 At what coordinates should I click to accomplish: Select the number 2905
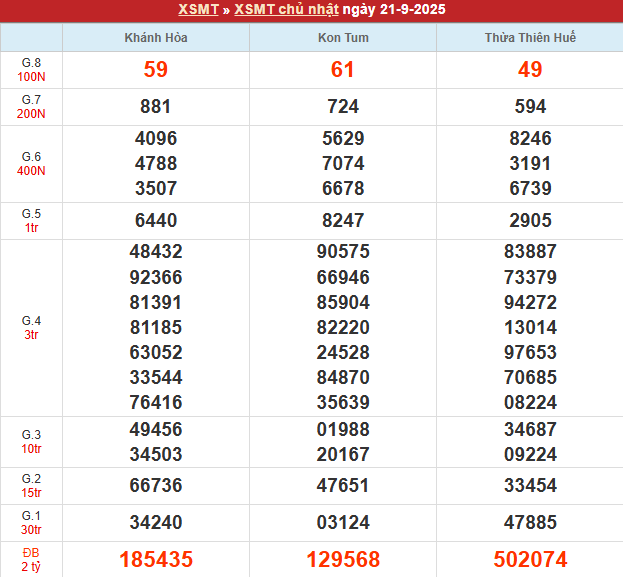coord(530,221)
